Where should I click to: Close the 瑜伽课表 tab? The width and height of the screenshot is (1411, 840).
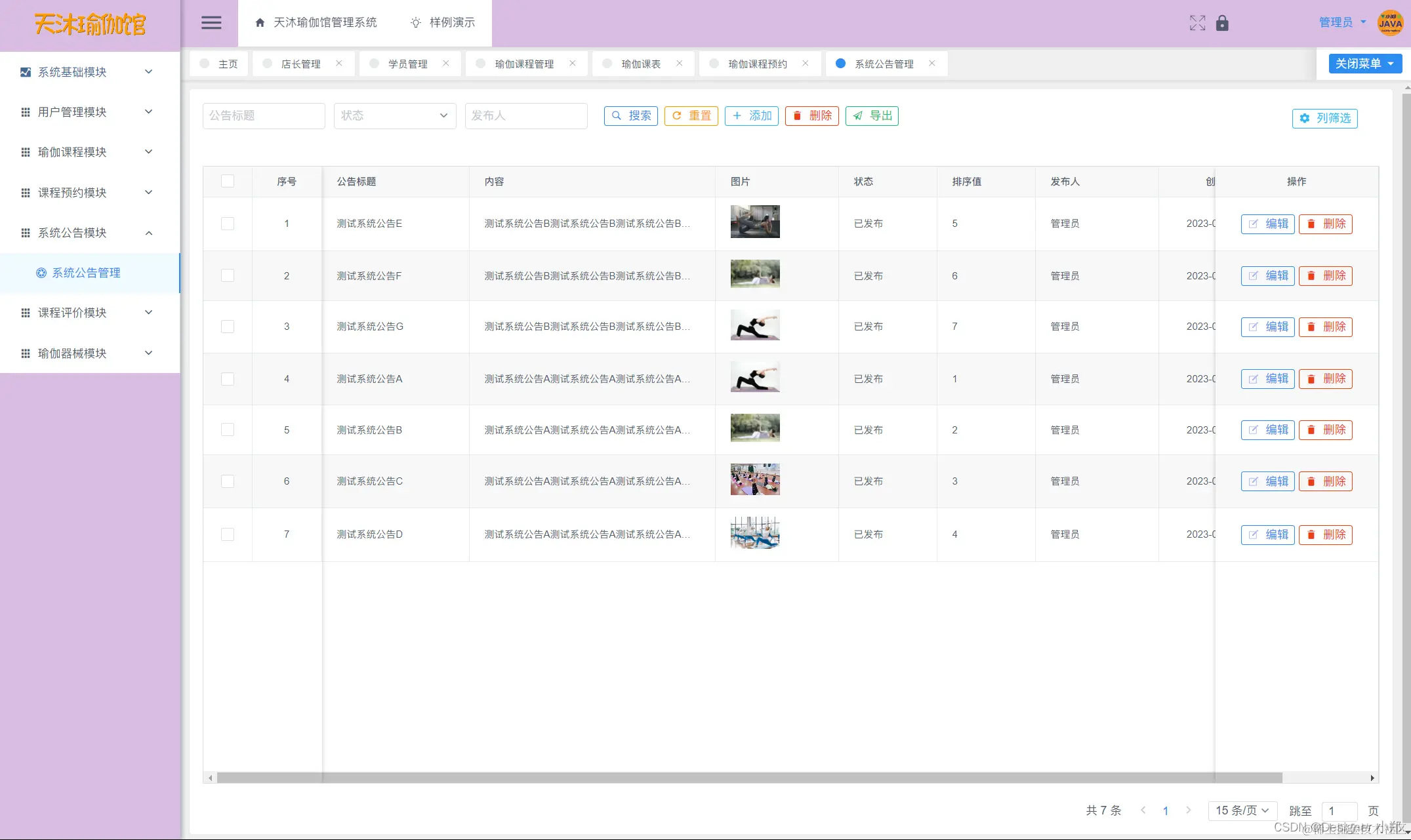tap(680, 63)
